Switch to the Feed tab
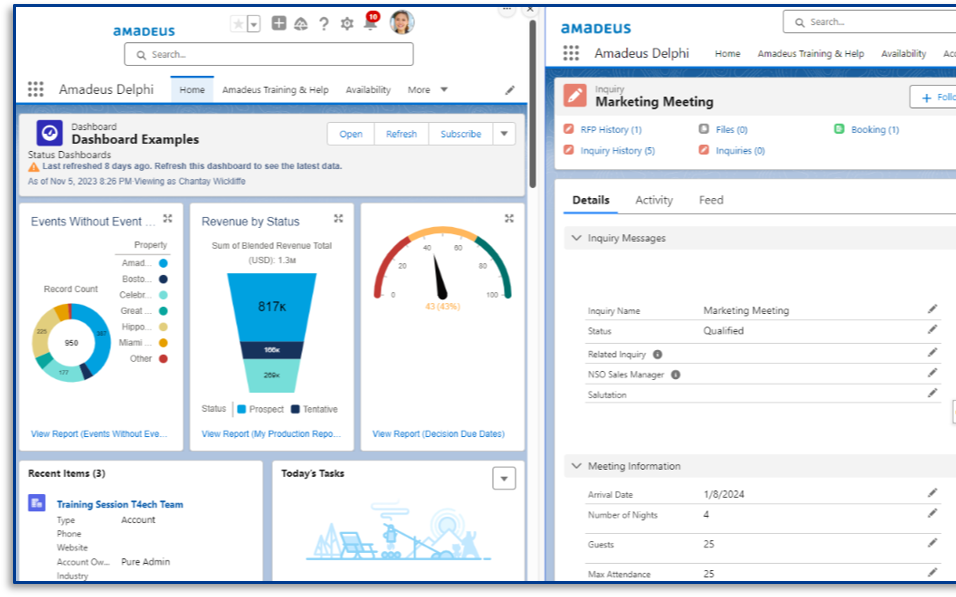This screenshot has width=956, height=597. [711, 200]
